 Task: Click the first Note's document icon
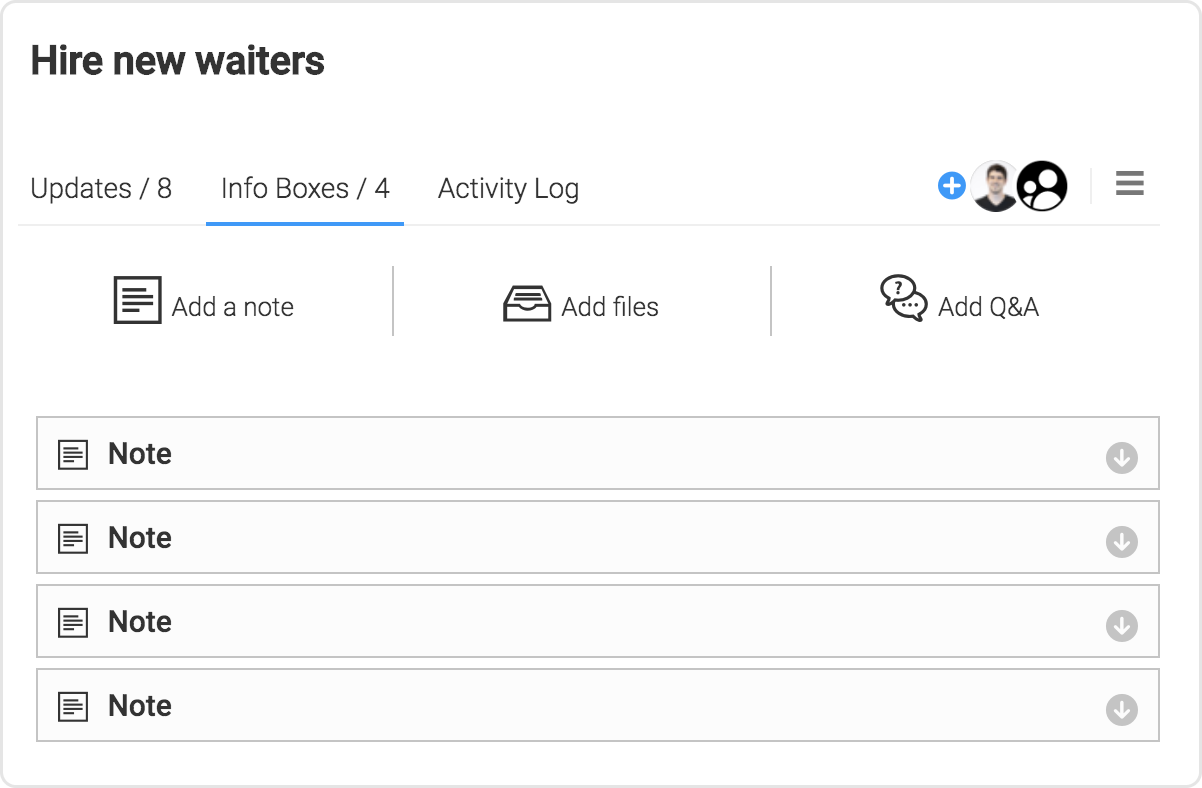click(x=73, y=455)
